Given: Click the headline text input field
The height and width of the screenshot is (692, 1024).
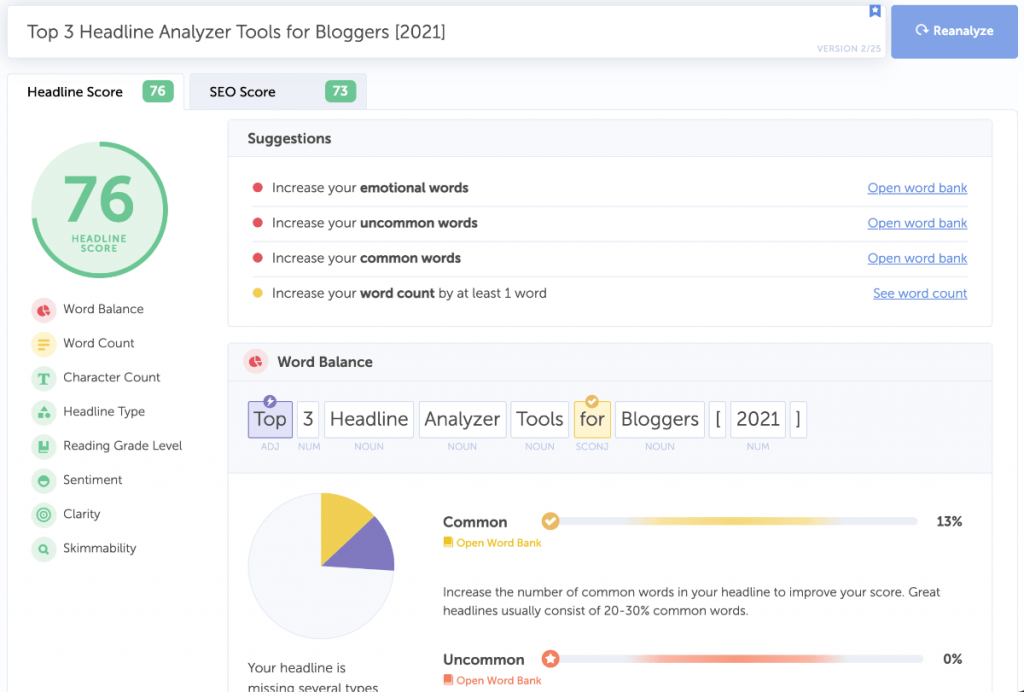Looking at the screenshot, I should coord(400,32).
